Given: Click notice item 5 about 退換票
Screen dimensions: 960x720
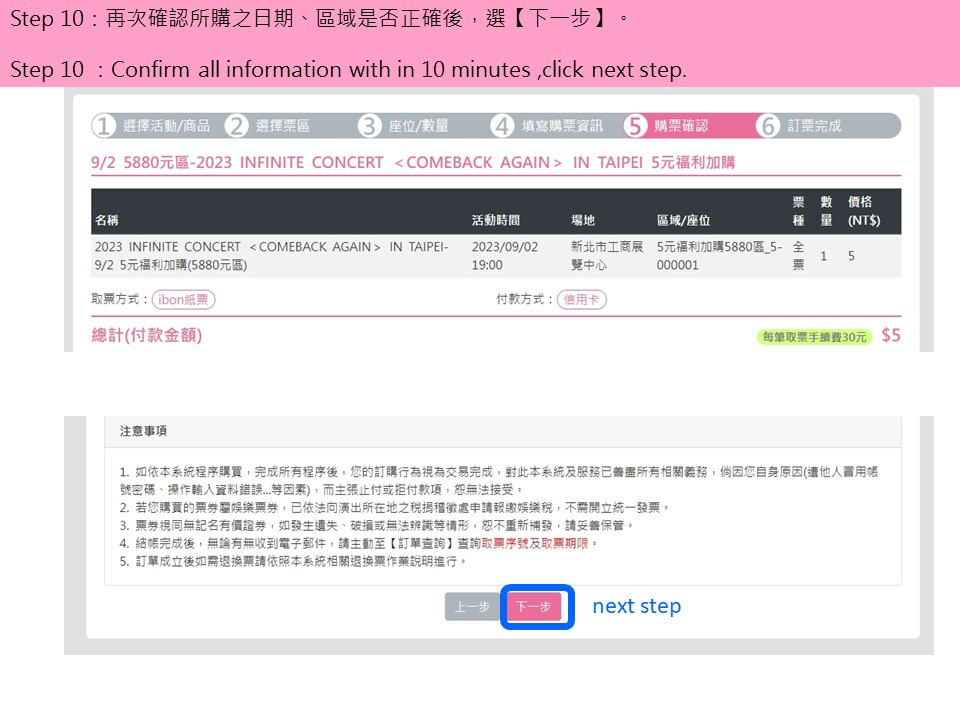Looking at the screenshot, I should point(293,561).
